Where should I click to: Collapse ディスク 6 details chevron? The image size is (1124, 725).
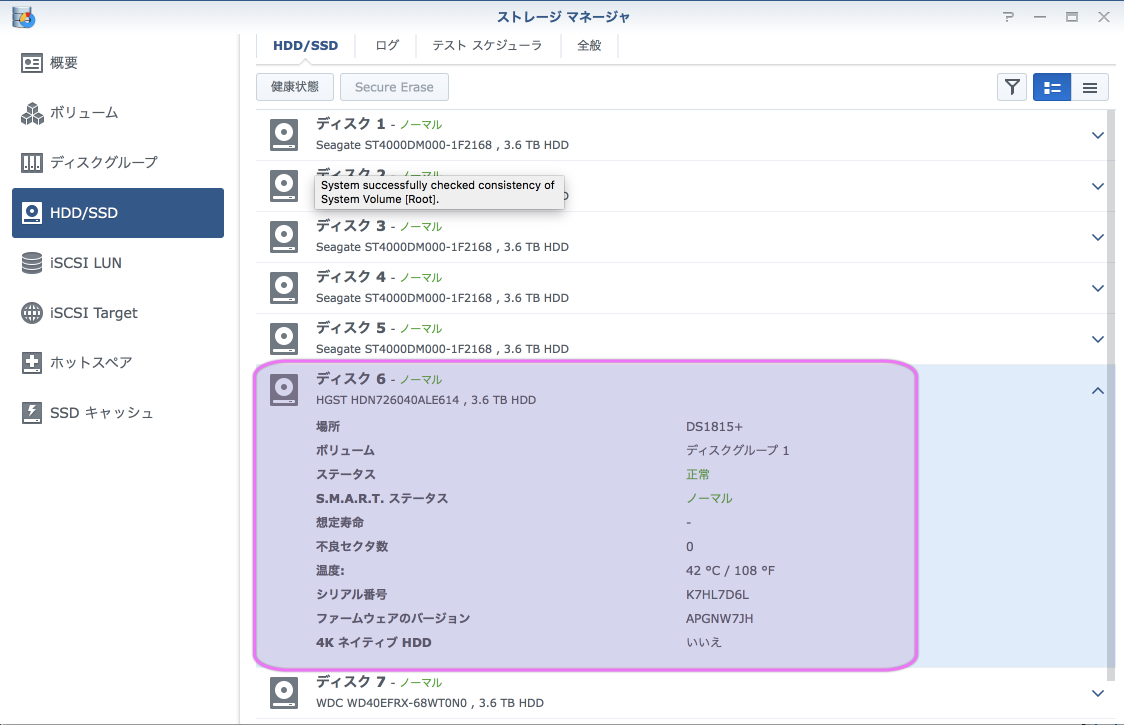tap(1097, 391)
